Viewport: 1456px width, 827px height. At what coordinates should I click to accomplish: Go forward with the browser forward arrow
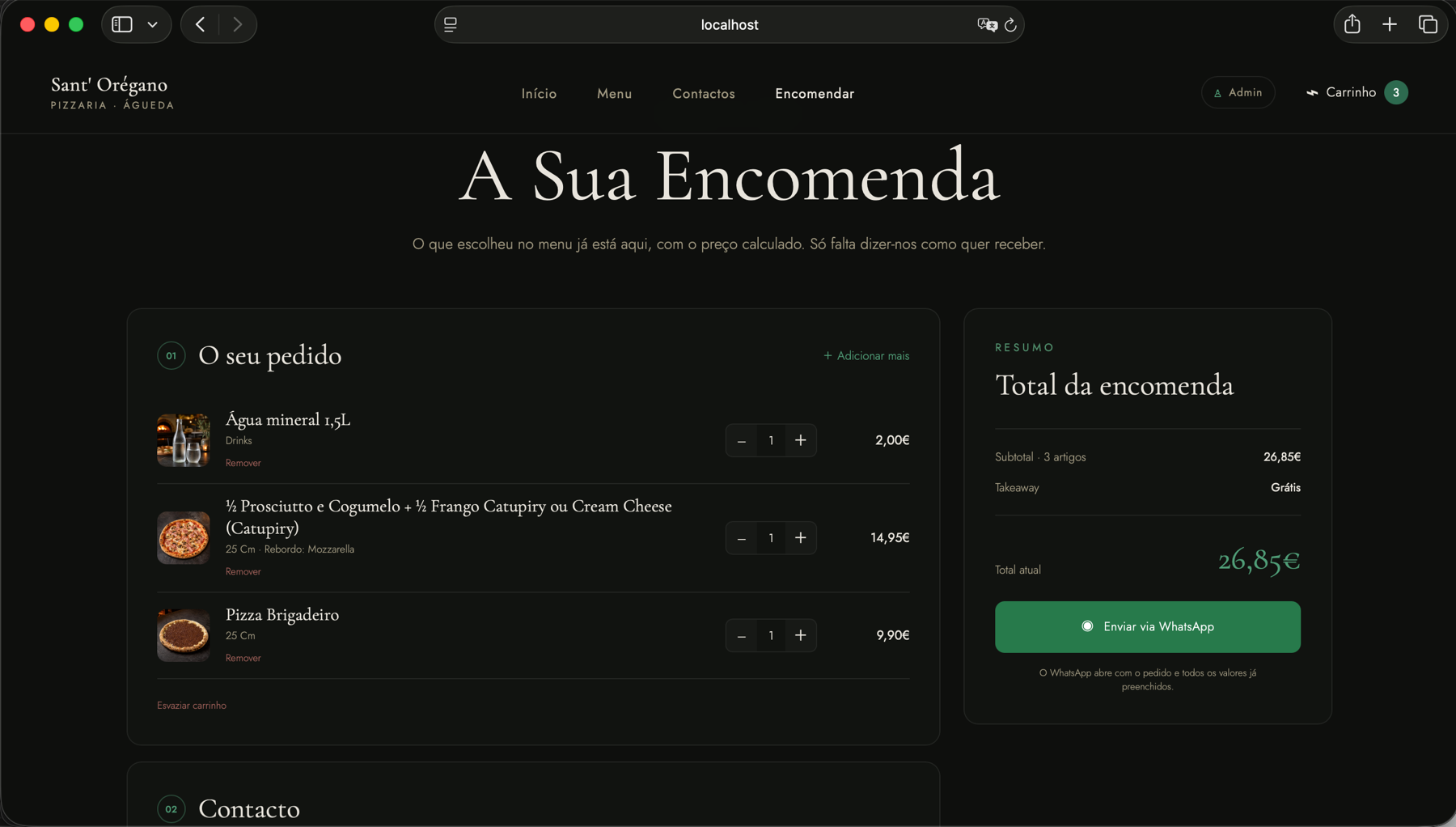237,24
